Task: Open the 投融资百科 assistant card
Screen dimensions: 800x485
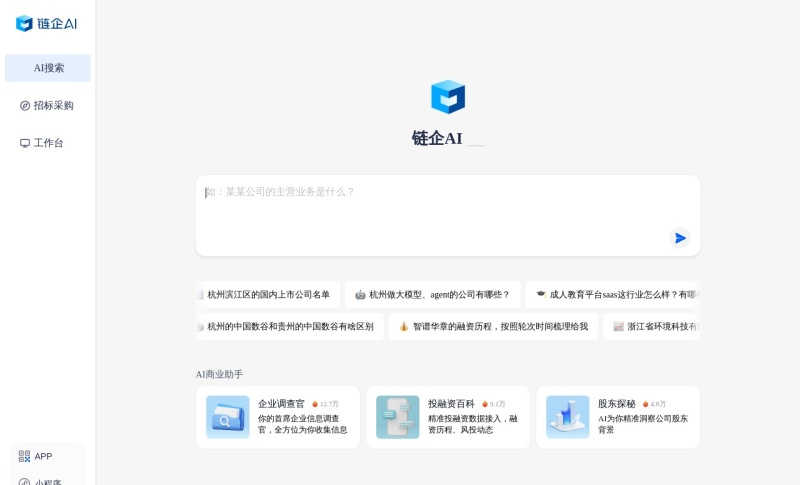Action: 448,417
